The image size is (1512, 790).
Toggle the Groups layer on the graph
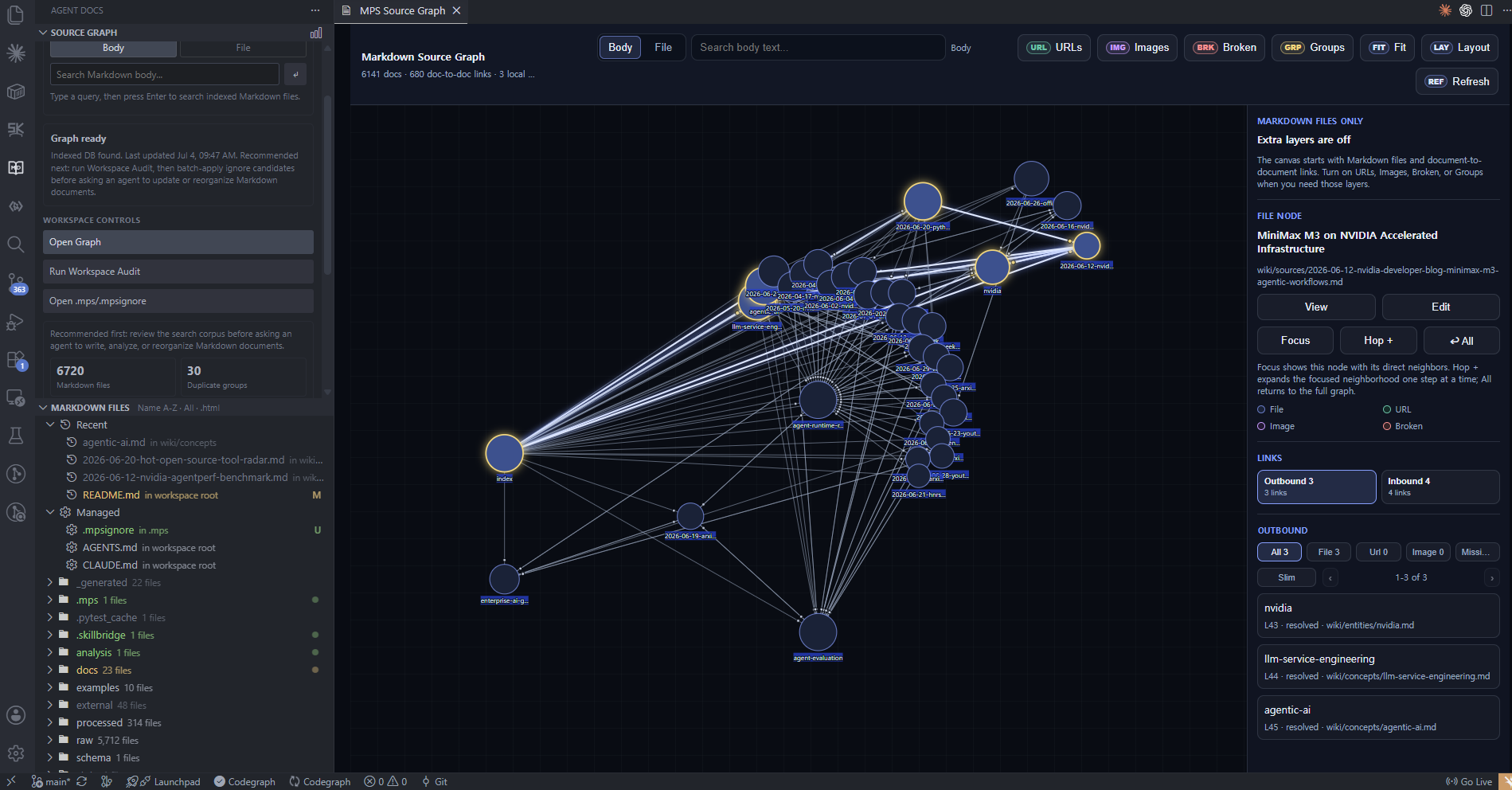1312,48
